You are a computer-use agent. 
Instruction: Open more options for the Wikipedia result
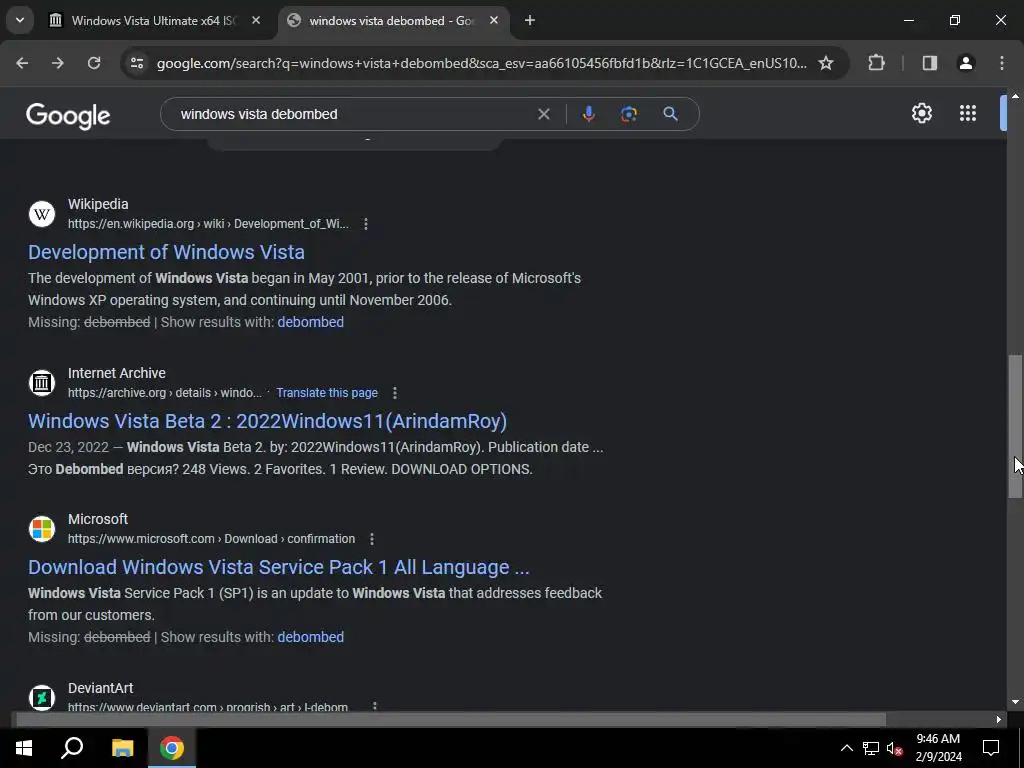tap(366, 224)
